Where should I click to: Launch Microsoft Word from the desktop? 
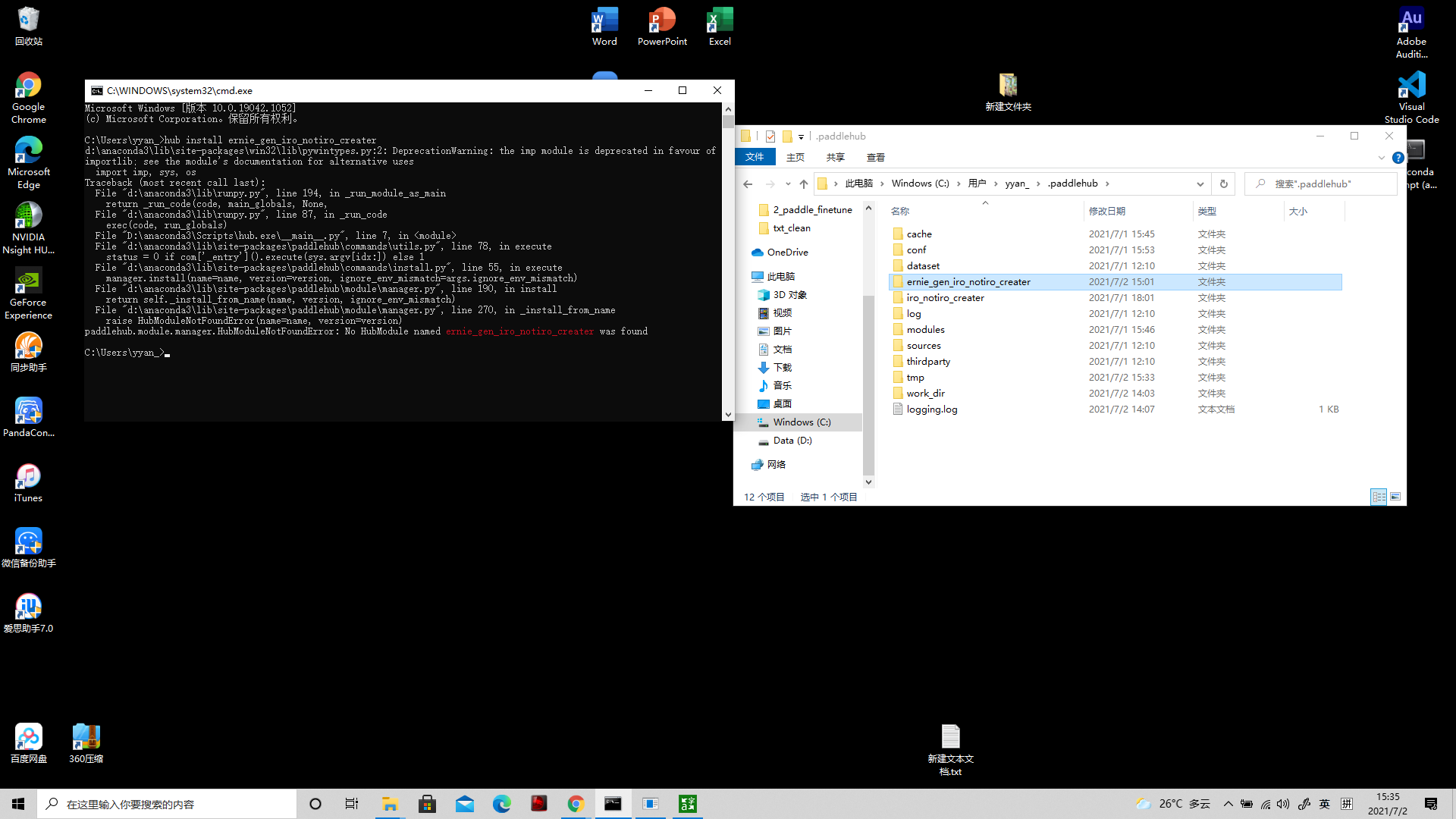coord(604,19)
